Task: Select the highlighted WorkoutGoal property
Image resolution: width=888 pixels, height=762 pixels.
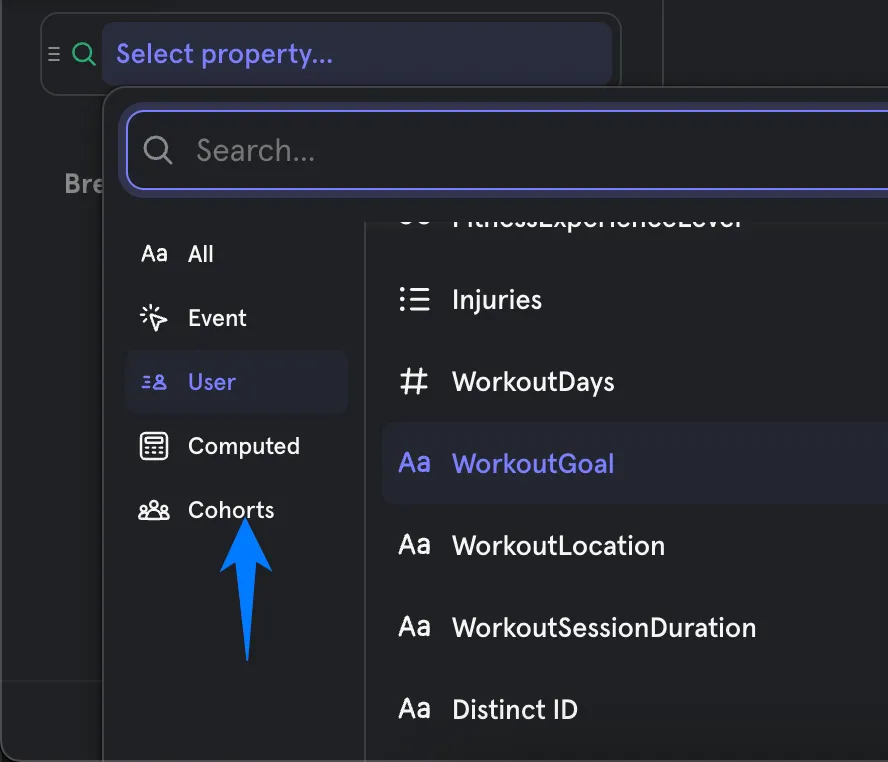Action: pos(533,464)
